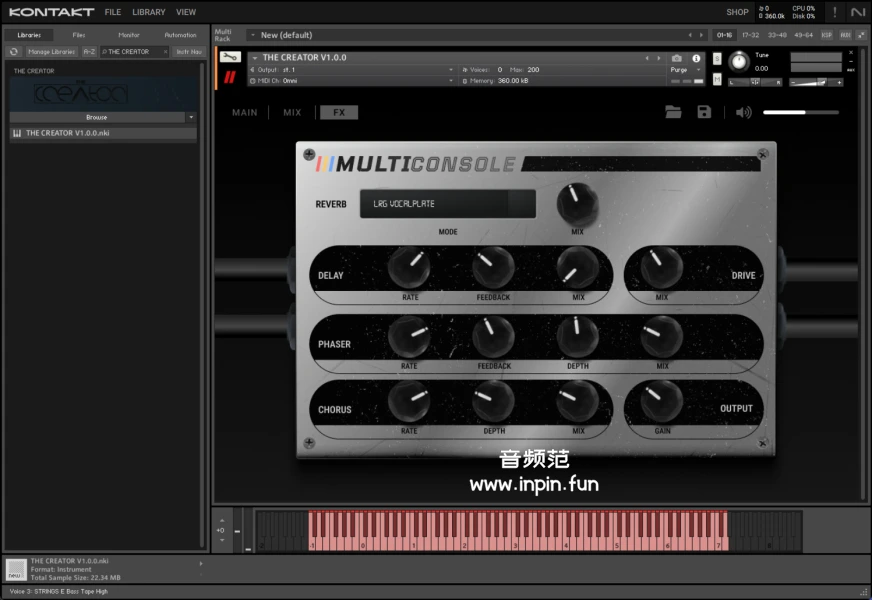872x600 pixels.
Task: Click the SHOP link
Action: (737, 12)
